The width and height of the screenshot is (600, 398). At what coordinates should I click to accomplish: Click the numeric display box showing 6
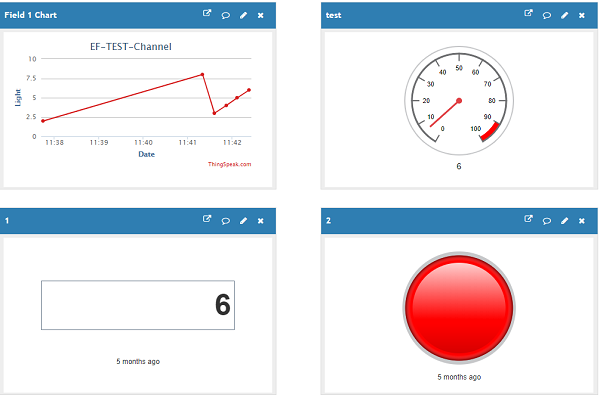click(138, 305)
